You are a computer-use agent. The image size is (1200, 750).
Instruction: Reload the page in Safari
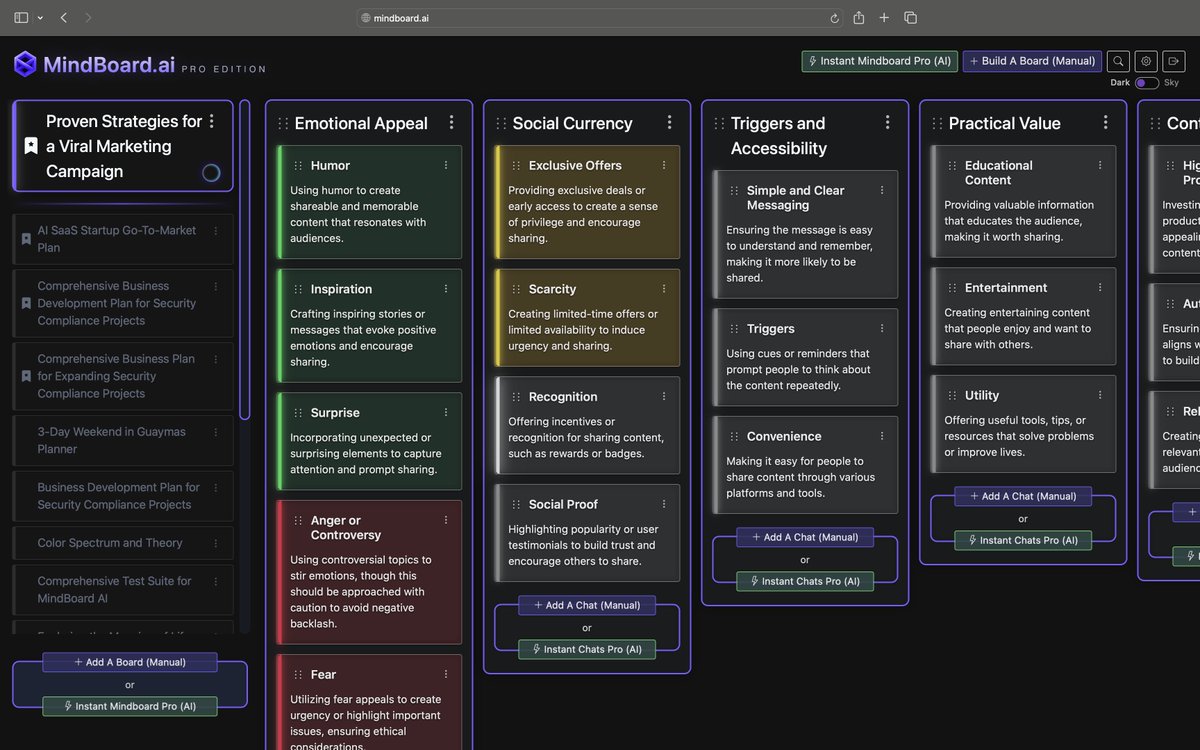pyautogui.click(x=835, y=18)
